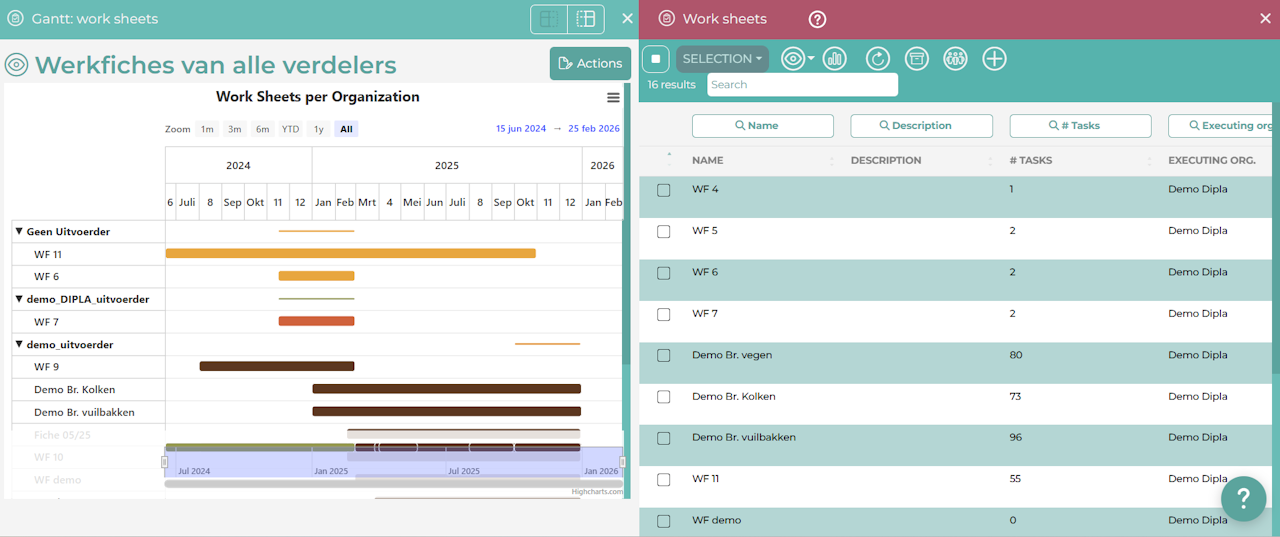Switch to the right-side split layout icon
The height and width of the screenshot is (537, 1280).
point(586,19)
